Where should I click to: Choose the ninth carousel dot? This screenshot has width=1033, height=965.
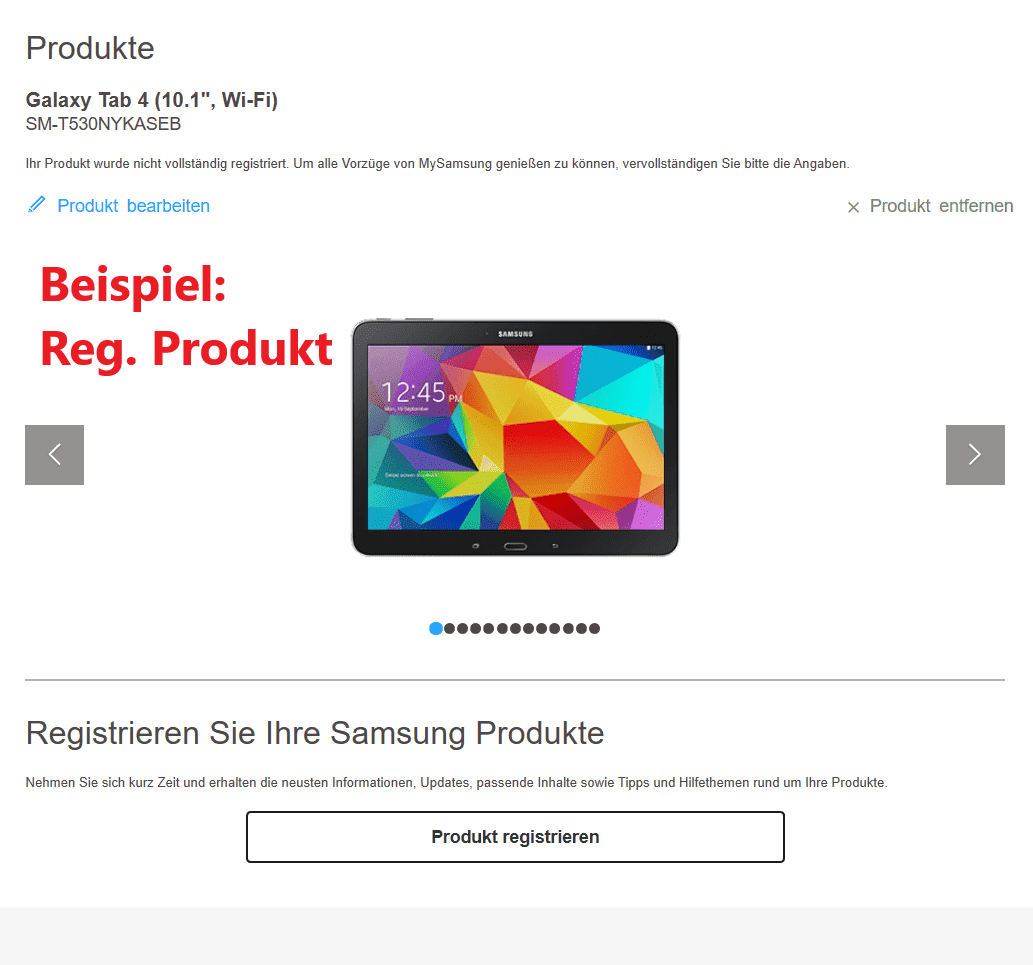point(542,628)
